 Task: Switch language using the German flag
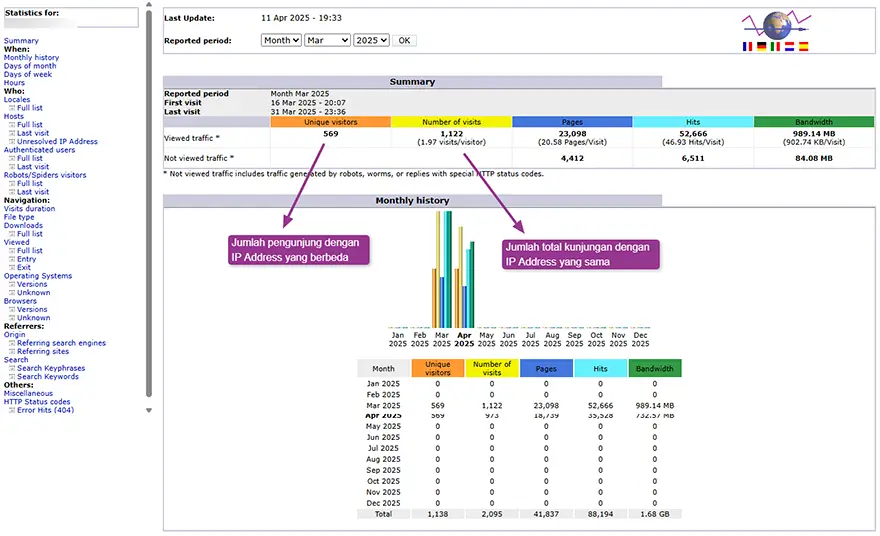tap(761, 47)
